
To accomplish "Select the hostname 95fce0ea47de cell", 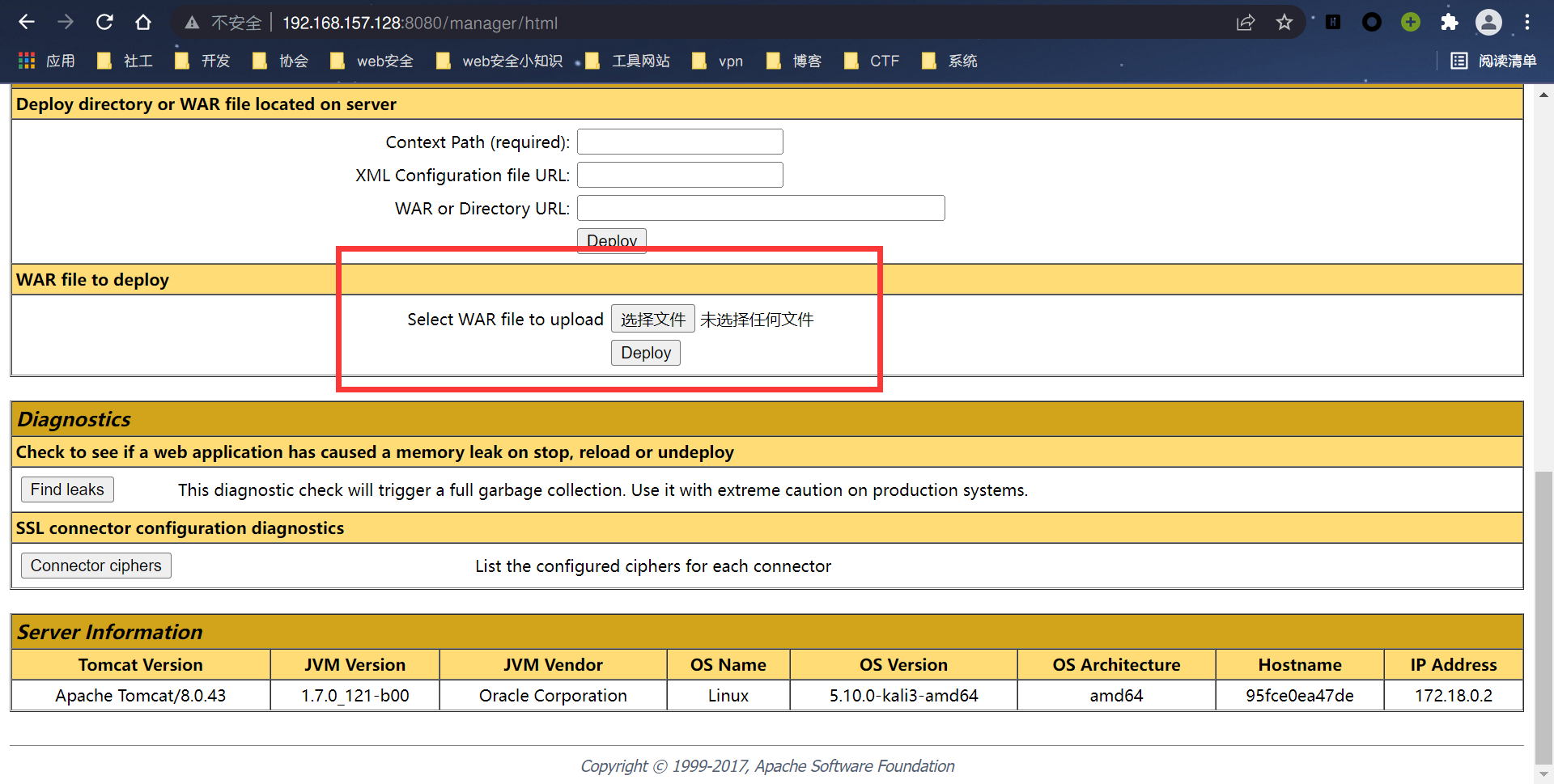I will point(1300,696).
